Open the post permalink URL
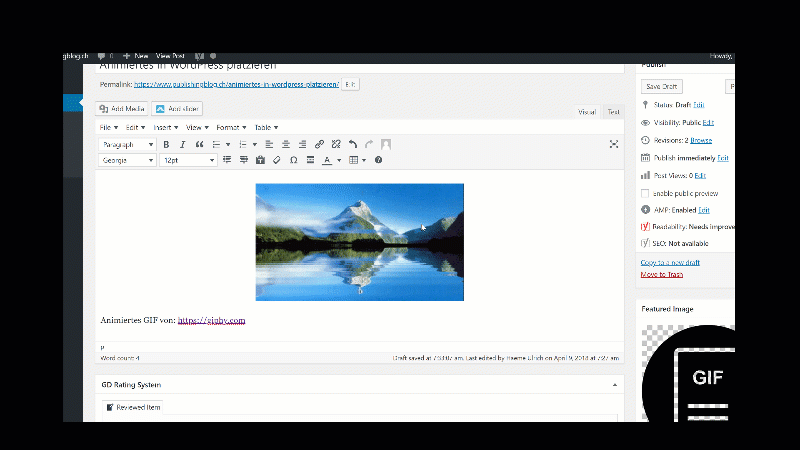 [x=236, y=85]
